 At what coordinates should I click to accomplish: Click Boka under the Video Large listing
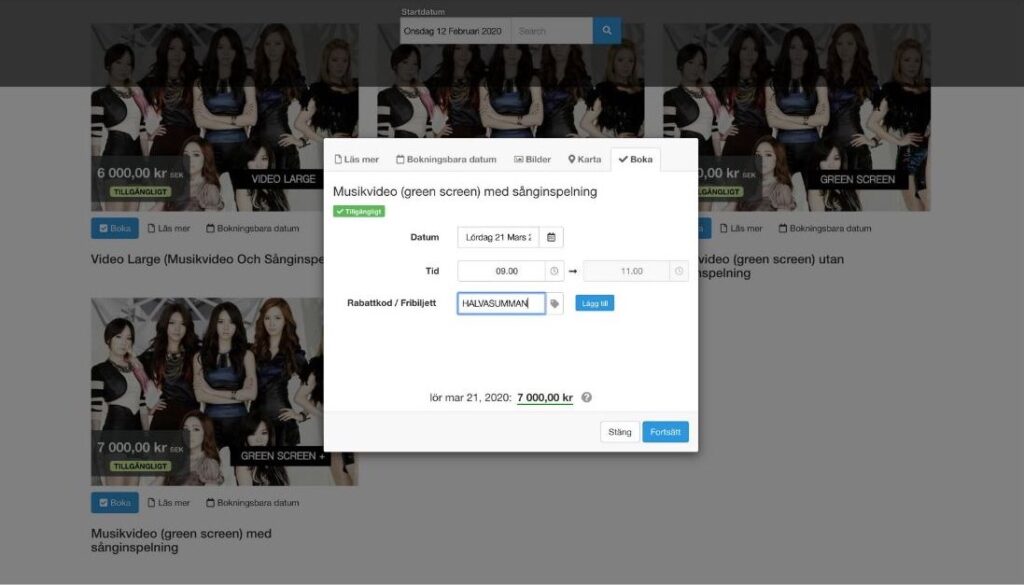[x=115, y=229]
